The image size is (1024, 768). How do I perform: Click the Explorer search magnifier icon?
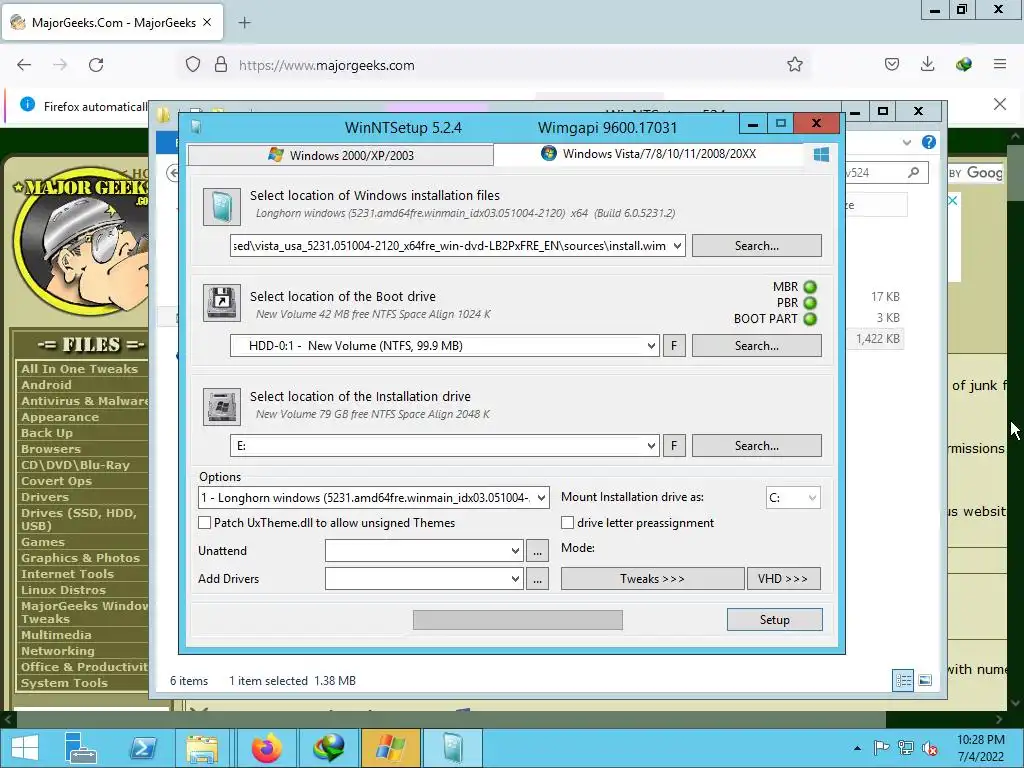click(913, 172)
